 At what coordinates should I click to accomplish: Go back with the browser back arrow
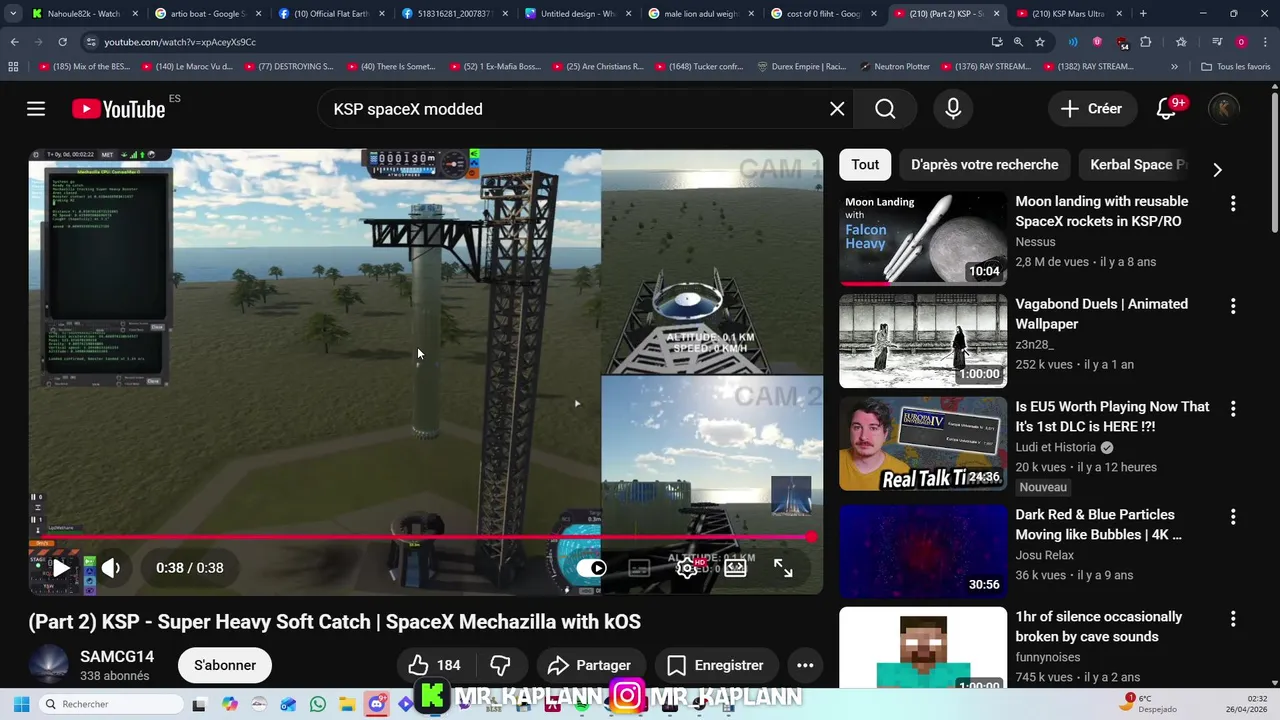14,42
